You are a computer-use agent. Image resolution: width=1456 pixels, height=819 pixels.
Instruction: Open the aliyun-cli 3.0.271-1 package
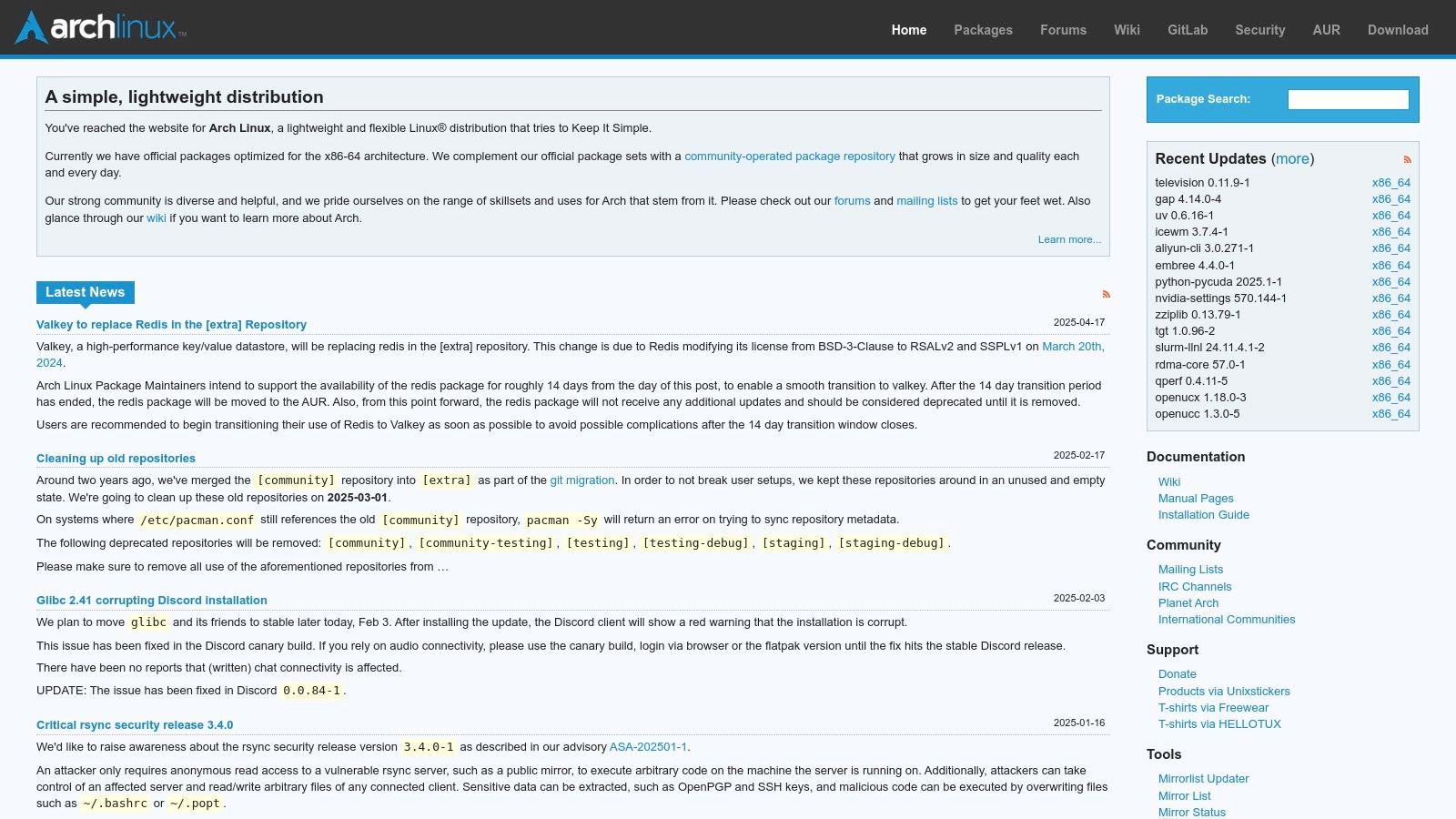[1204, 248]
